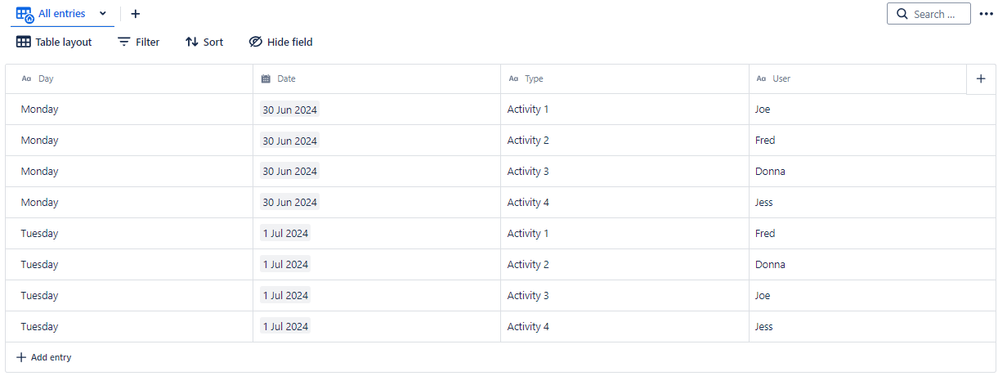Image resolution: width=998 pixels, height=376 pixels.
Task: Click the text type icon beside Day header
Action: (x=26, y=79)
